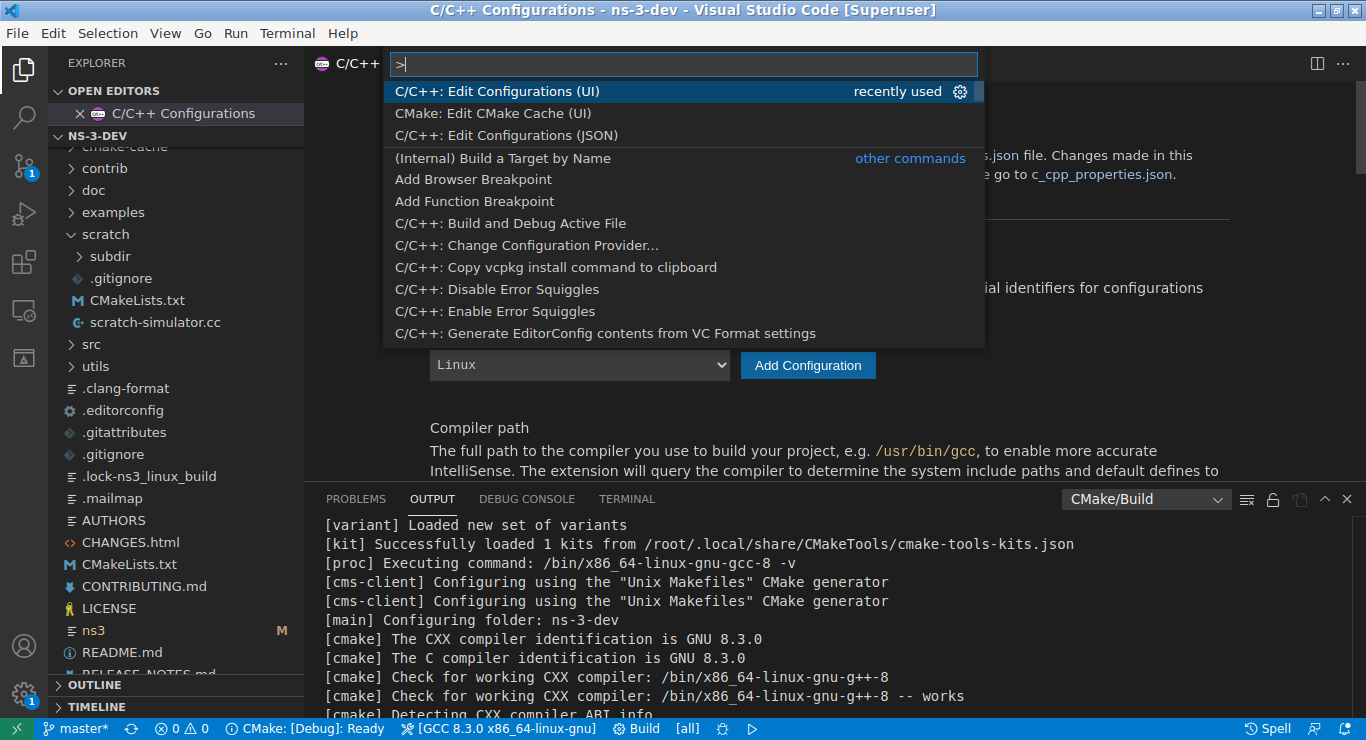Open editor more actions ellipsis
Viewport: 1366px width, 740px height.
[x=1345, y=63]
